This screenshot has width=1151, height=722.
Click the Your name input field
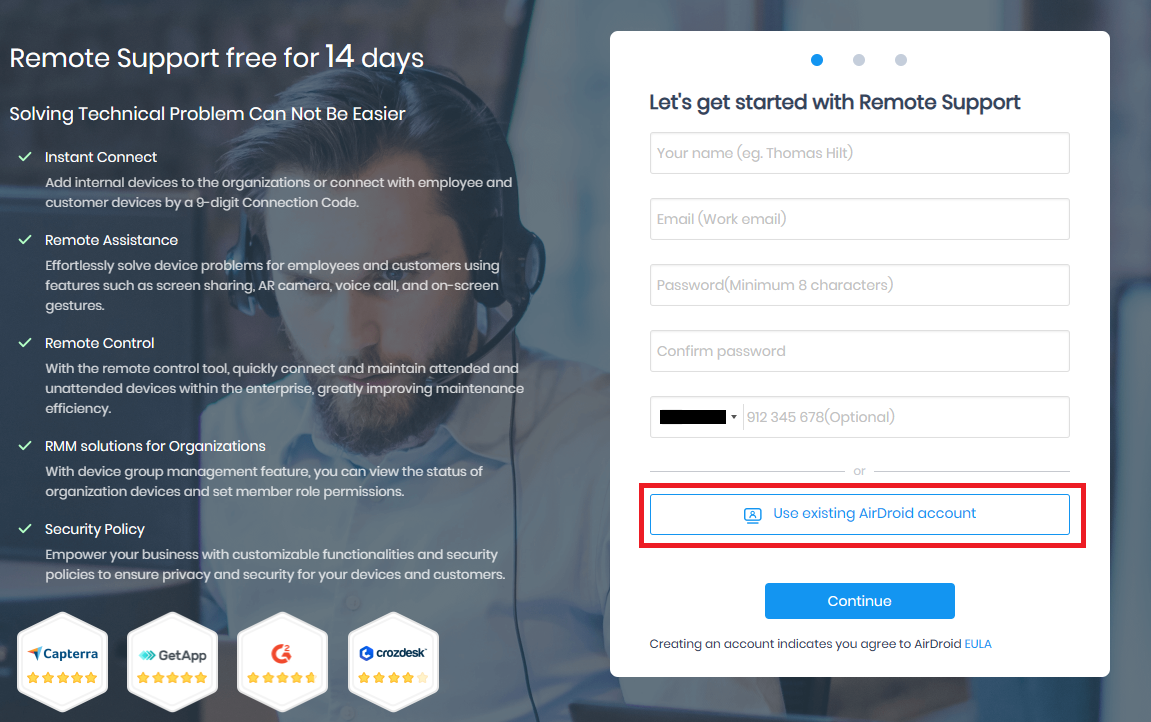point(860,153)
